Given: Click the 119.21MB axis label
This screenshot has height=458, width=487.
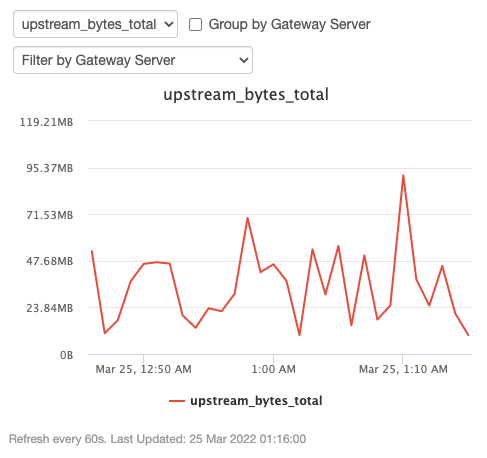Looking at the screenshot, I should pos(46,122).
